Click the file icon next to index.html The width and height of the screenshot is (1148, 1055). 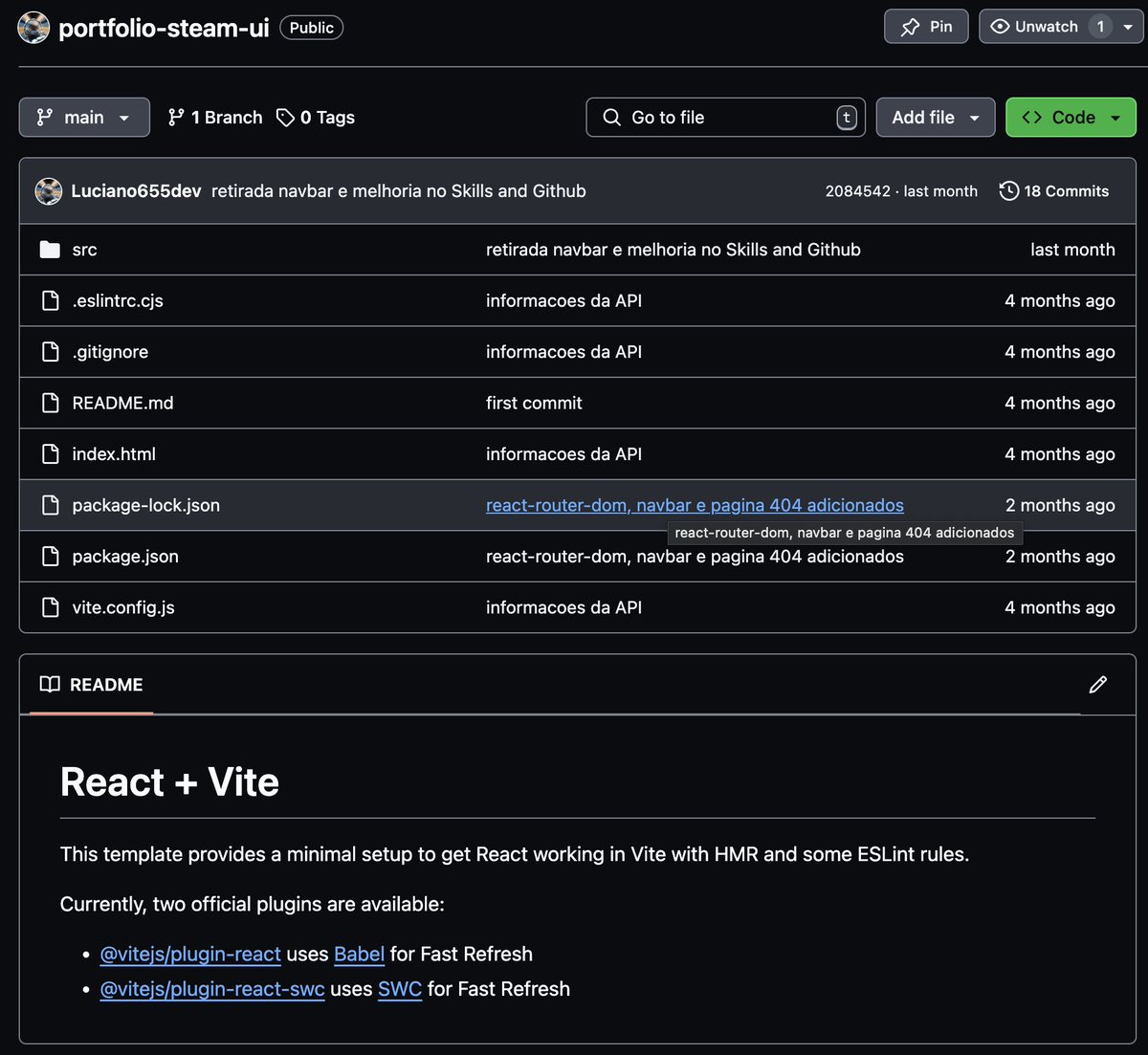[50, 454]
